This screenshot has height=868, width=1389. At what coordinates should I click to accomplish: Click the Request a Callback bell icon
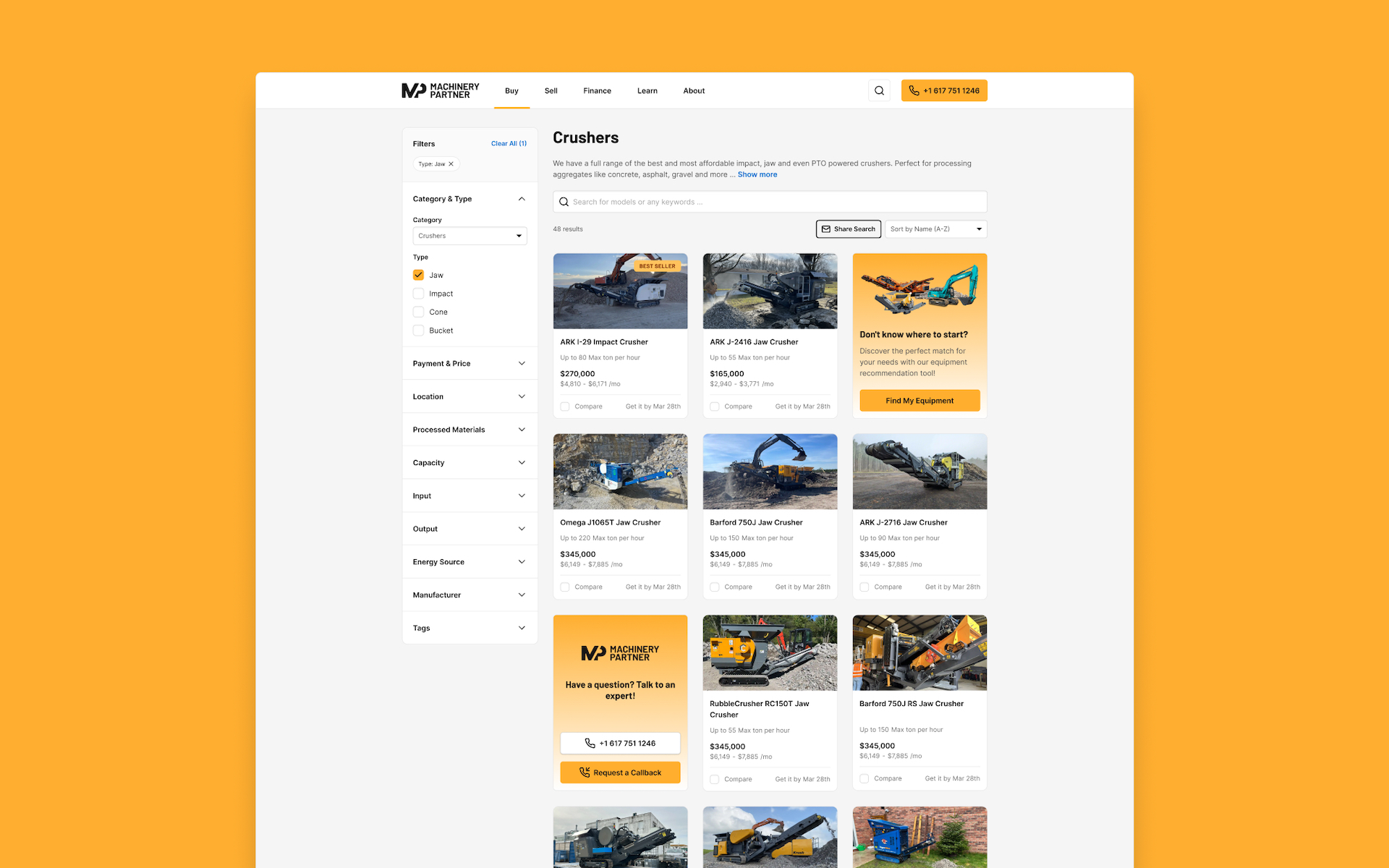(x=584, y=772)
